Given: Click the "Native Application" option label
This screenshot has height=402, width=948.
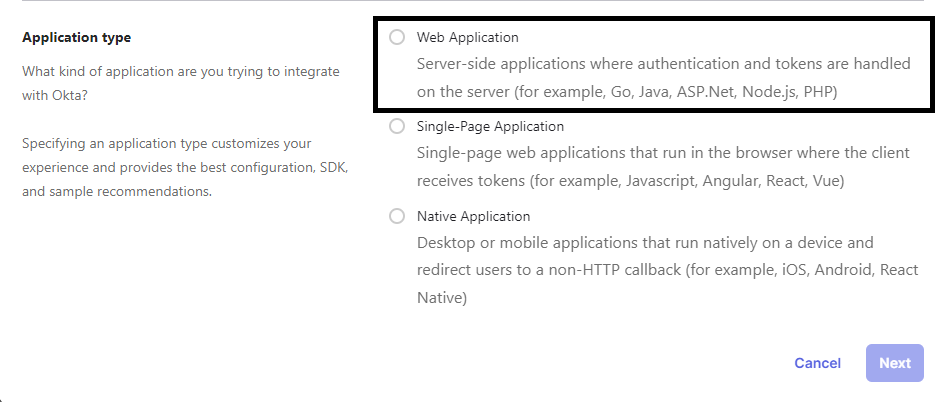Looking at the screenshot, I should coord(473,216).
